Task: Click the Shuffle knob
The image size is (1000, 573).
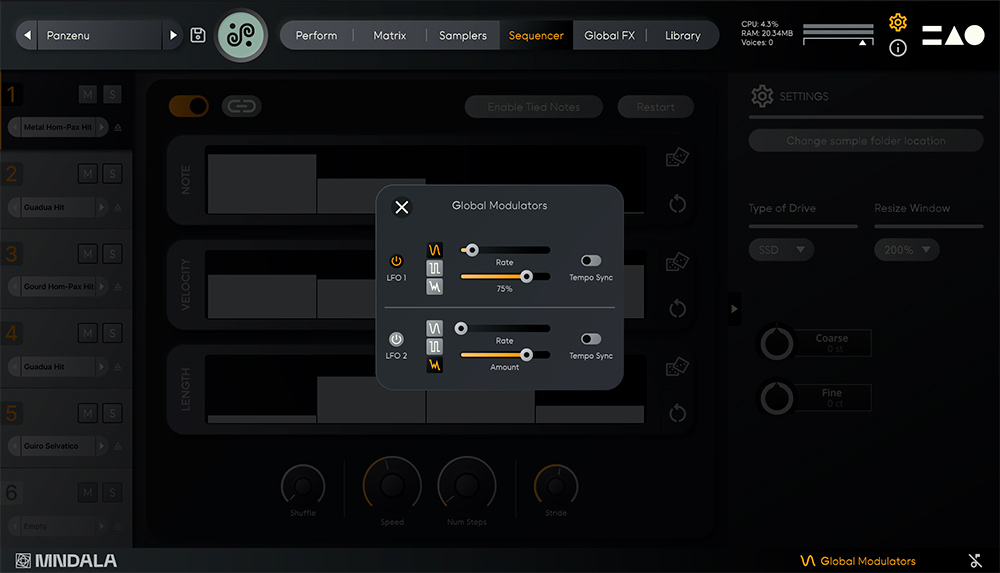Action: (303, 486)
